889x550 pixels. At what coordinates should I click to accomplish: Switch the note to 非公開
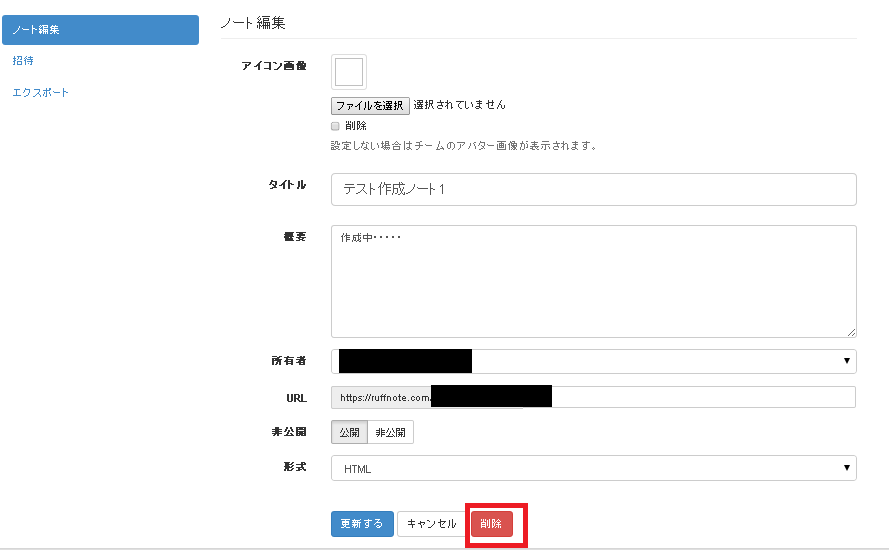390,433
